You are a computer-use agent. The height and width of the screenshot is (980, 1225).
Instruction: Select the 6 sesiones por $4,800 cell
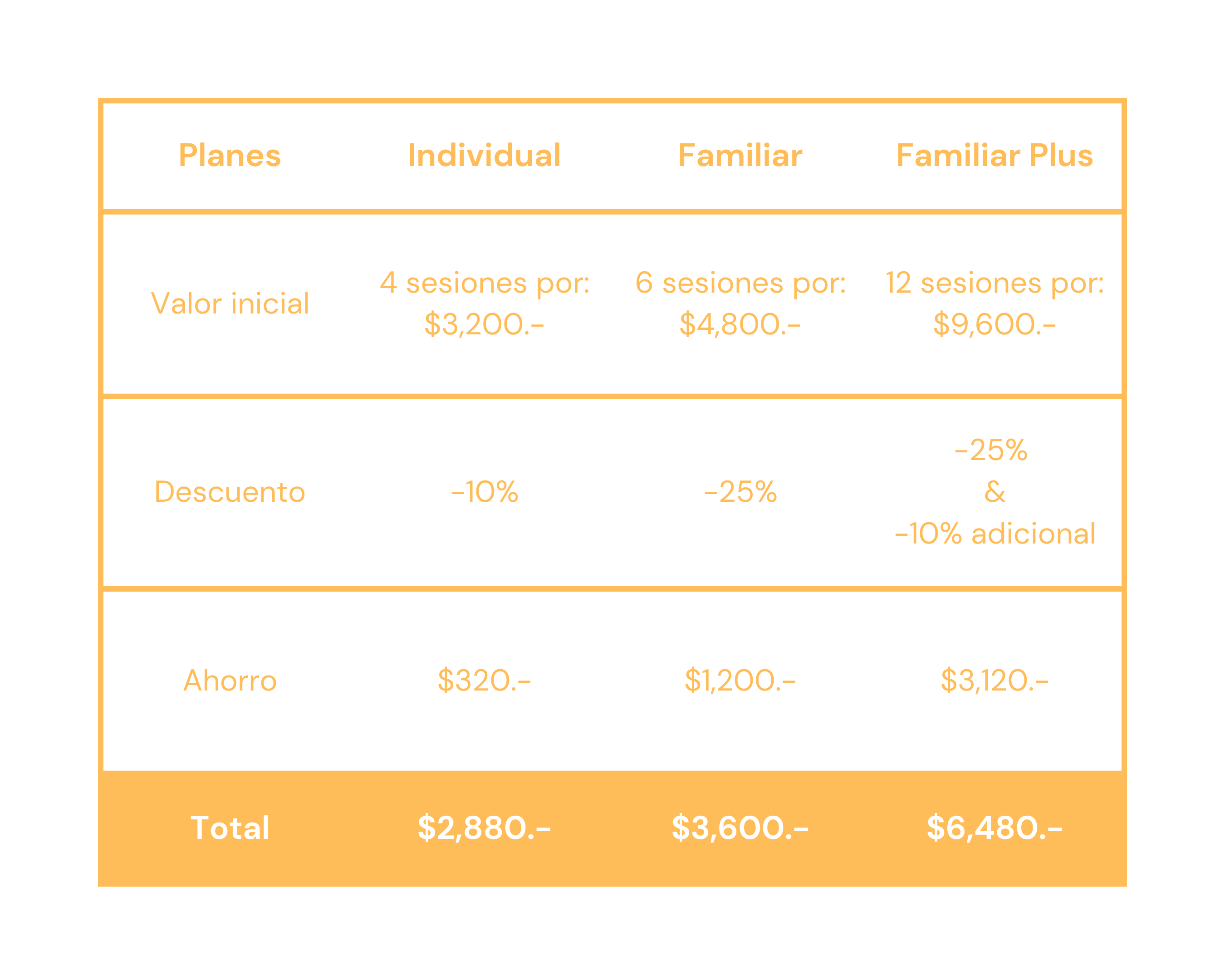point(740,304)
